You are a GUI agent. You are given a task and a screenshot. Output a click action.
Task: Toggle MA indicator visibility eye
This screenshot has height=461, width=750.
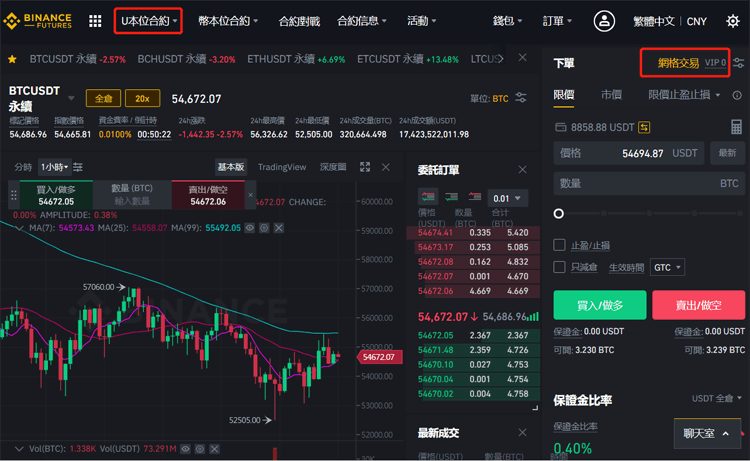pos(250,228)
